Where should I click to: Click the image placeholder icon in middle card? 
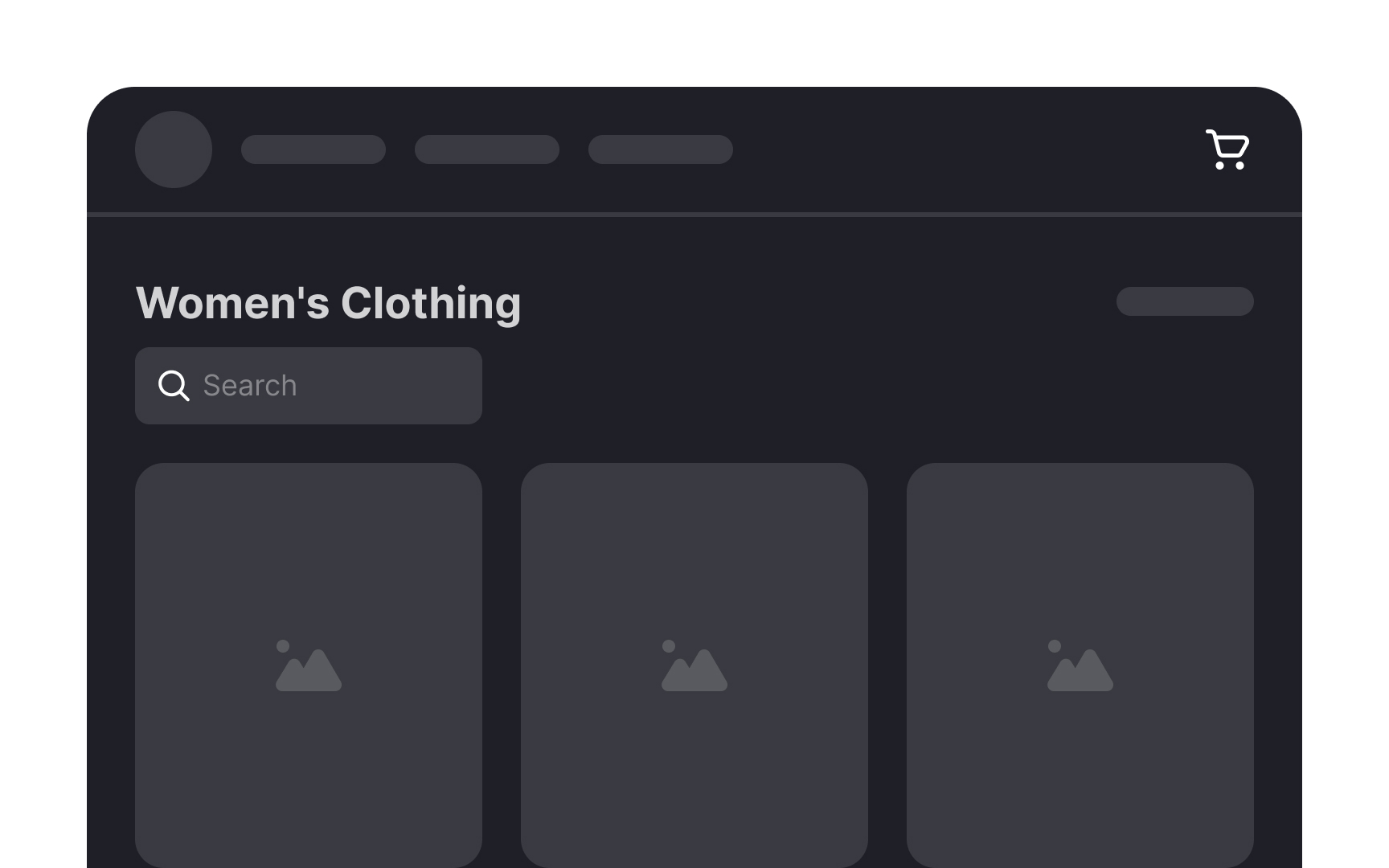click(x=694, y=665)
